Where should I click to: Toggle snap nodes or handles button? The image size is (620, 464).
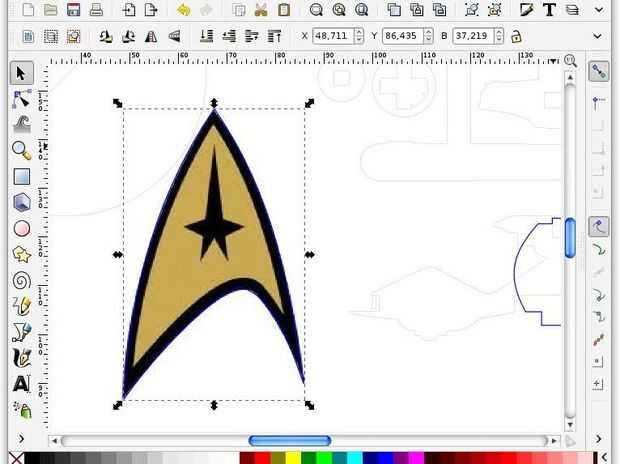tap(599, 227)
